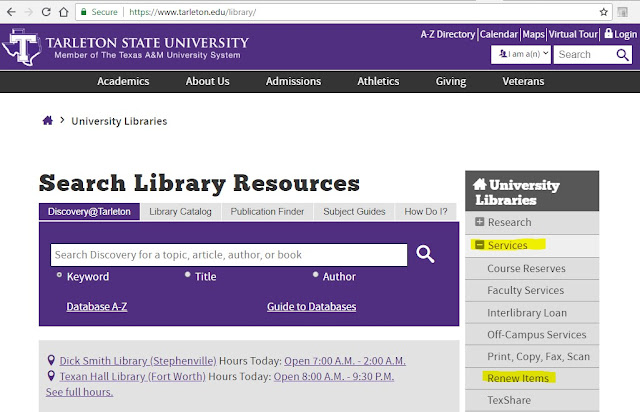Open the Dick Smith Library (Stephenville) link

tap(138, 361)
